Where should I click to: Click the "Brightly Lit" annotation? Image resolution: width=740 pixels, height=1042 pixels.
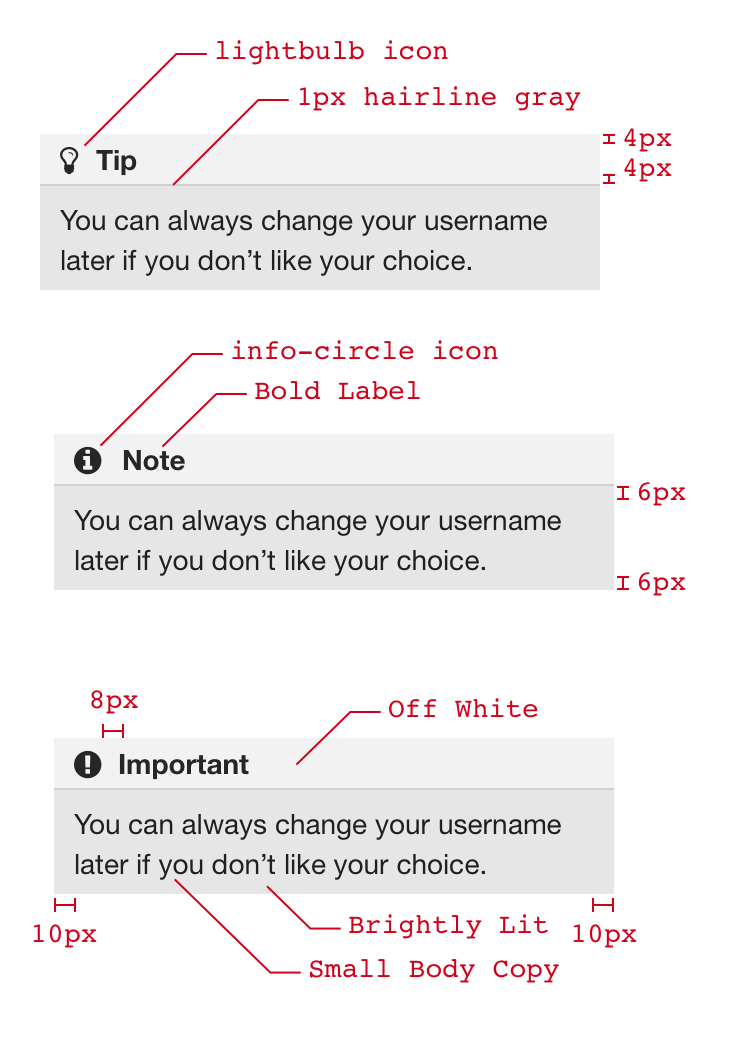pos(448,926)
